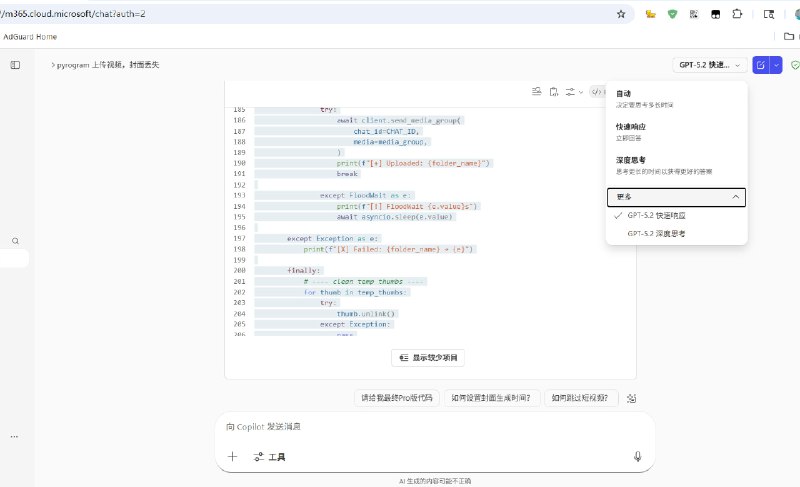This screenshot has width=800, height=487.
Task: Click code line 186 await client.send_media_group
Action: click(398, 120)
